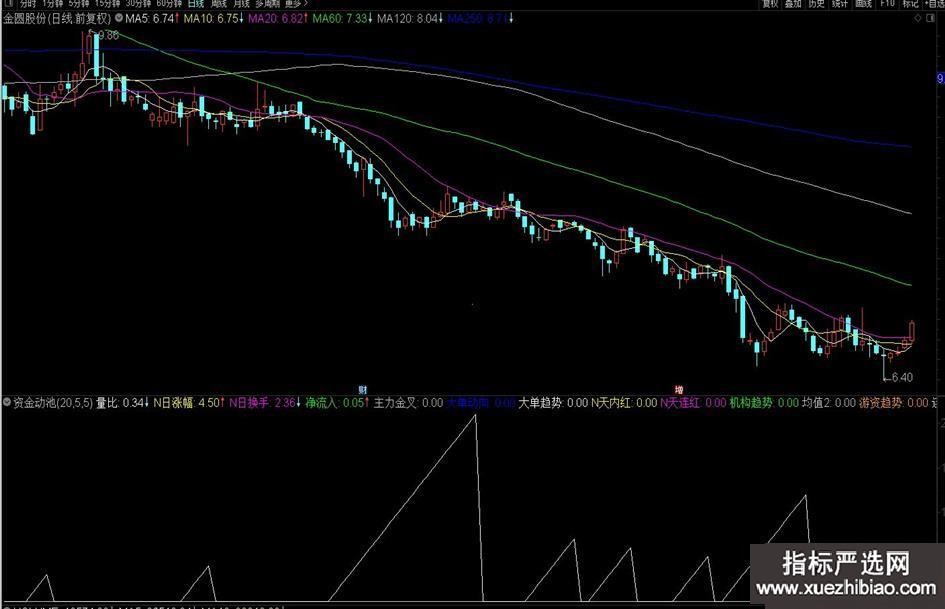Screen dimensions: 945x609
Task: Open the 资金动池 indicator settings circle icon
Action: point(7,402)
